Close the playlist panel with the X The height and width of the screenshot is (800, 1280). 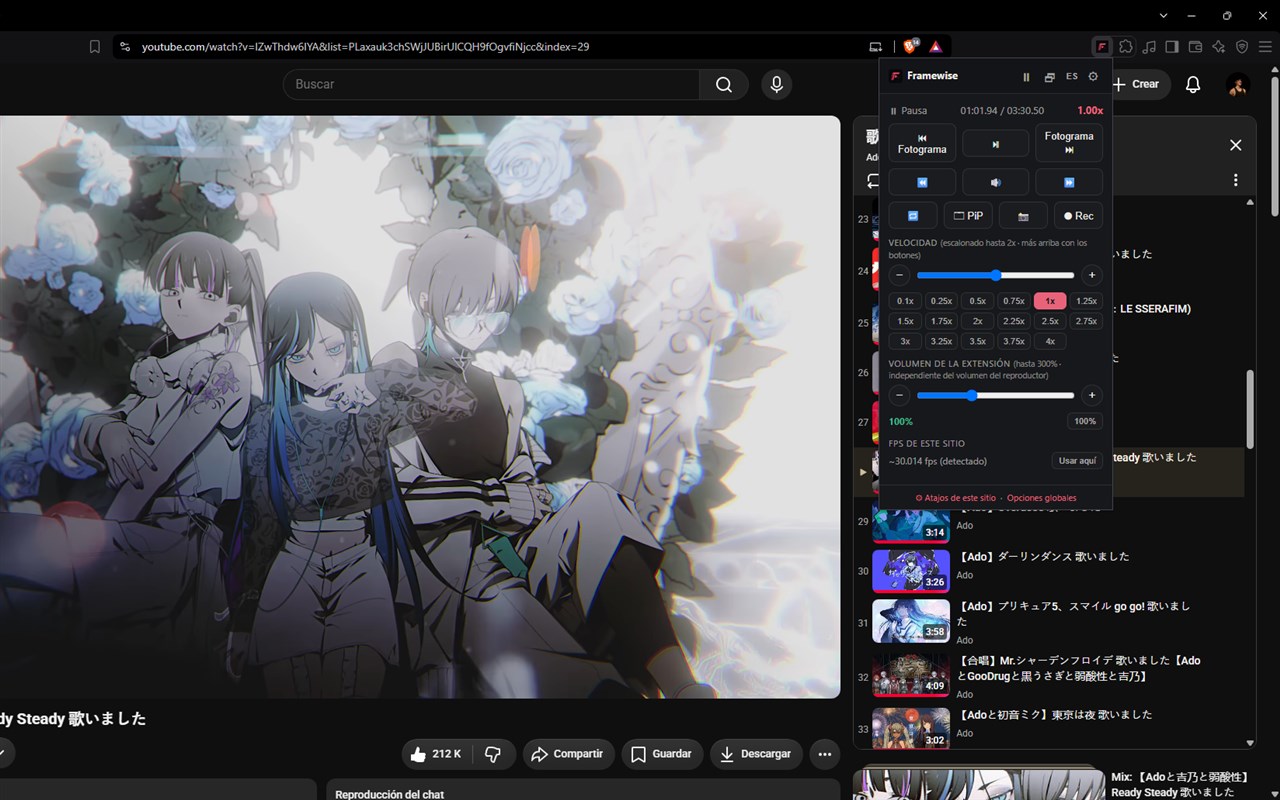[x=1236, y=145]
